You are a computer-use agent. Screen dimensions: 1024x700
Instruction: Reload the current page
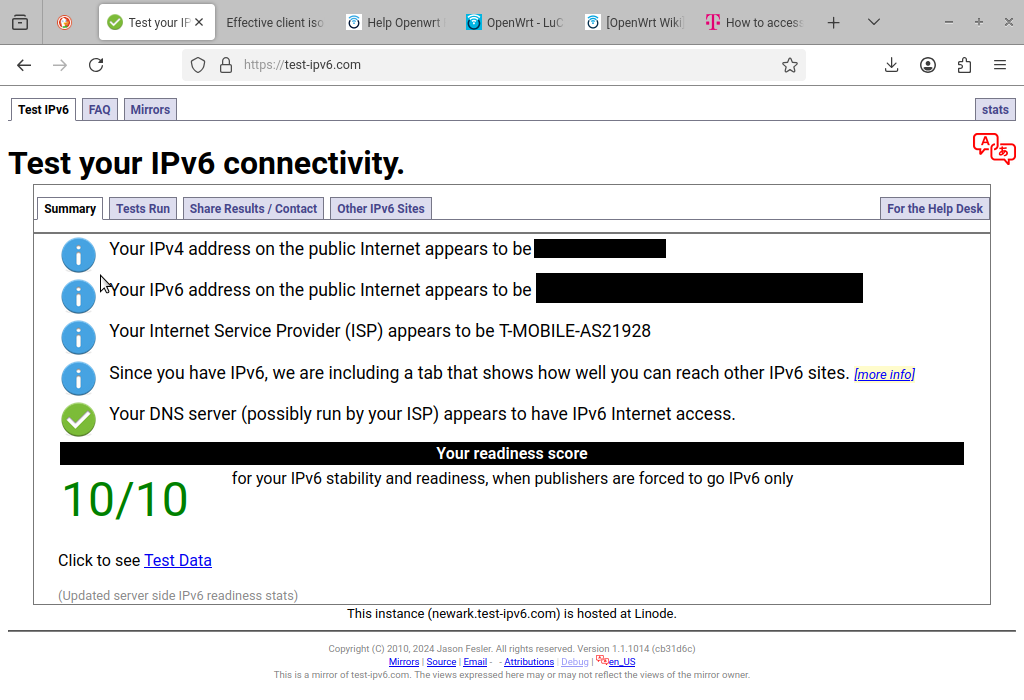point(96,65)
